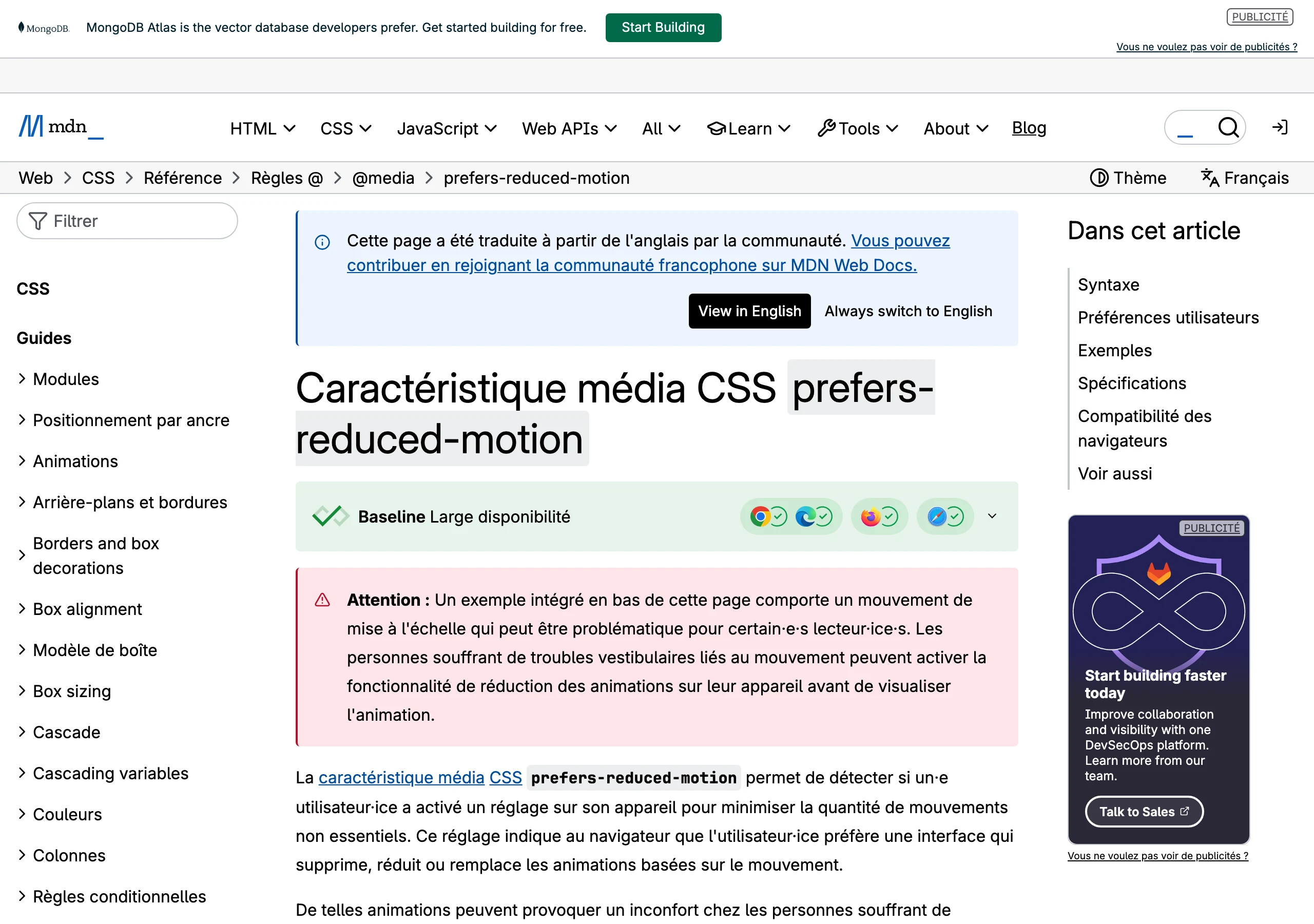Image resolution: width=1314 pixels, height=924 pixels.
Task: Jump to the Spécifications section
Action: [x=1131, y=383]
